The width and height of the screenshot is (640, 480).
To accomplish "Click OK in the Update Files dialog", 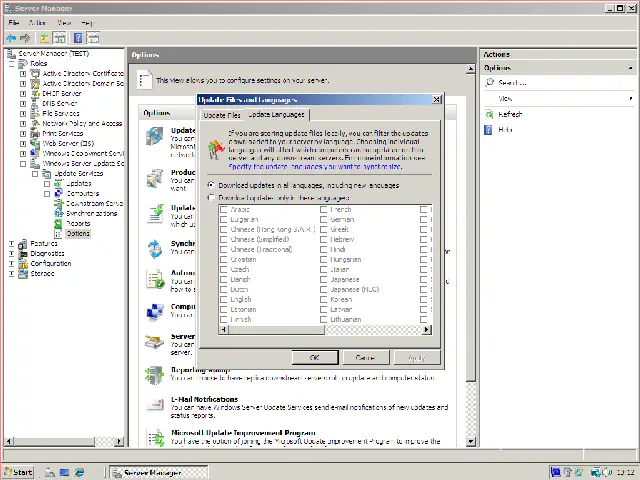I will (315, 358).
